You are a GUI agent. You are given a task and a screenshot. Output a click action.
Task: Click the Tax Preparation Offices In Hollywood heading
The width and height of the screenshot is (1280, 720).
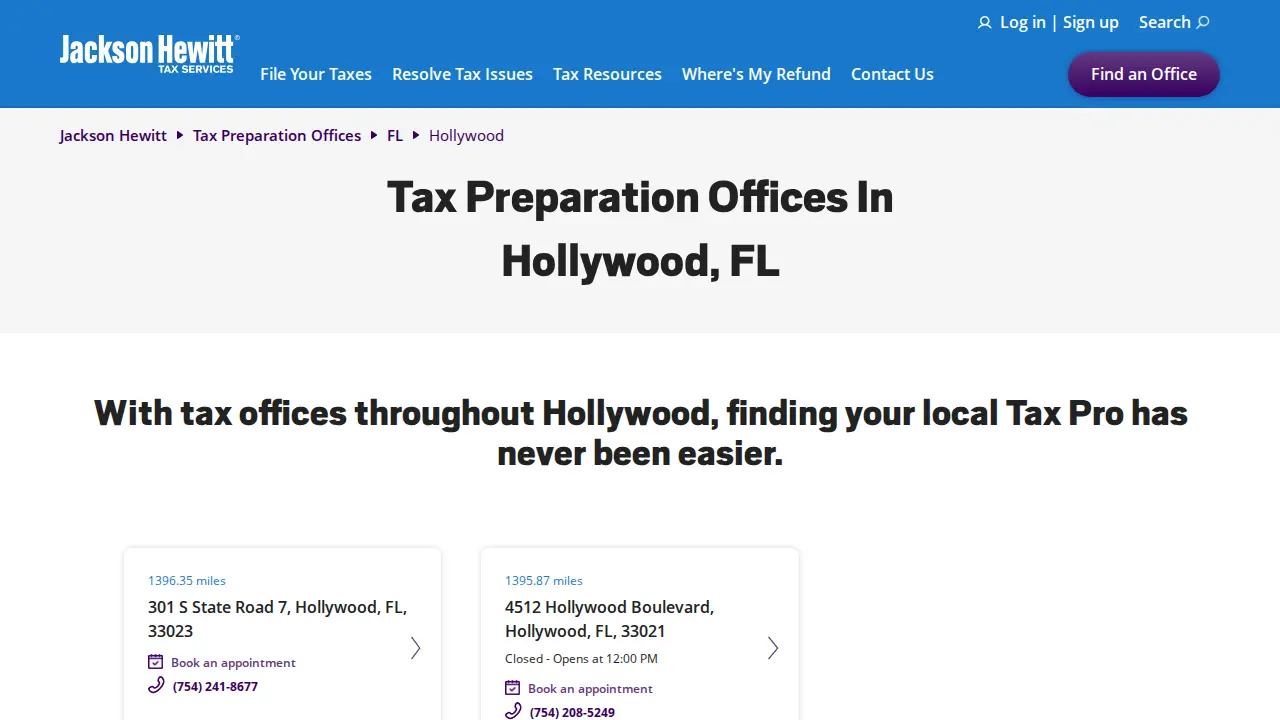point(640,229)
